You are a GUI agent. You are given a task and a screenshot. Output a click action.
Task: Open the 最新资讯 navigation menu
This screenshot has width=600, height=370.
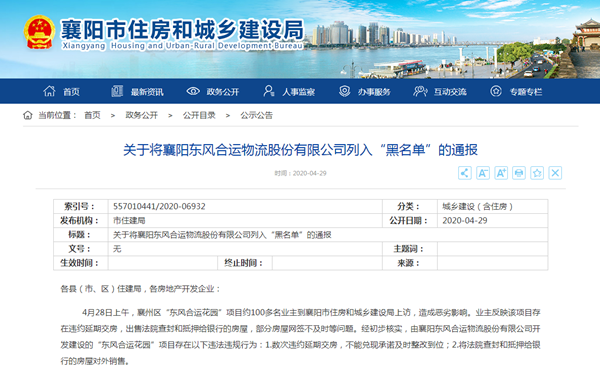point(147,92)
